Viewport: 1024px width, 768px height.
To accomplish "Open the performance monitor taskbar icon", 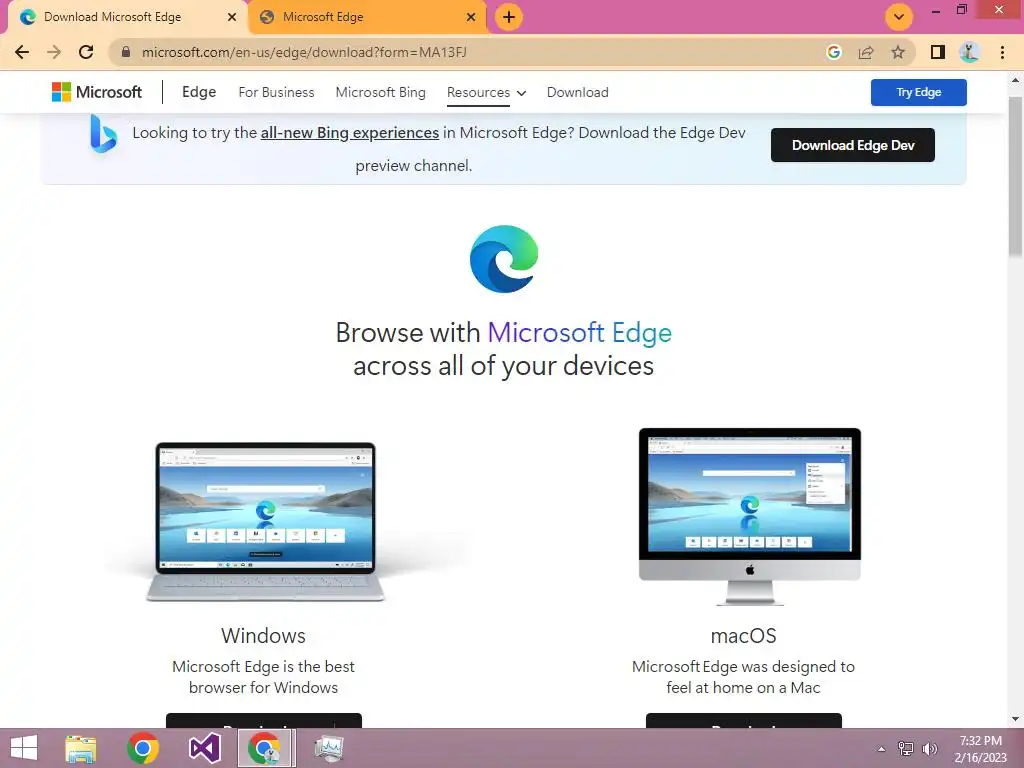I will [328, 748].
